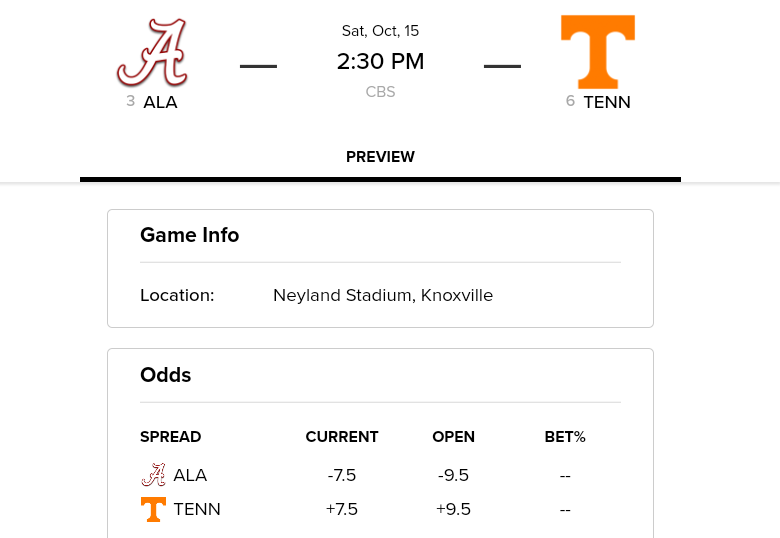Select Alabama's current spread -7.5

click(342, 475)
